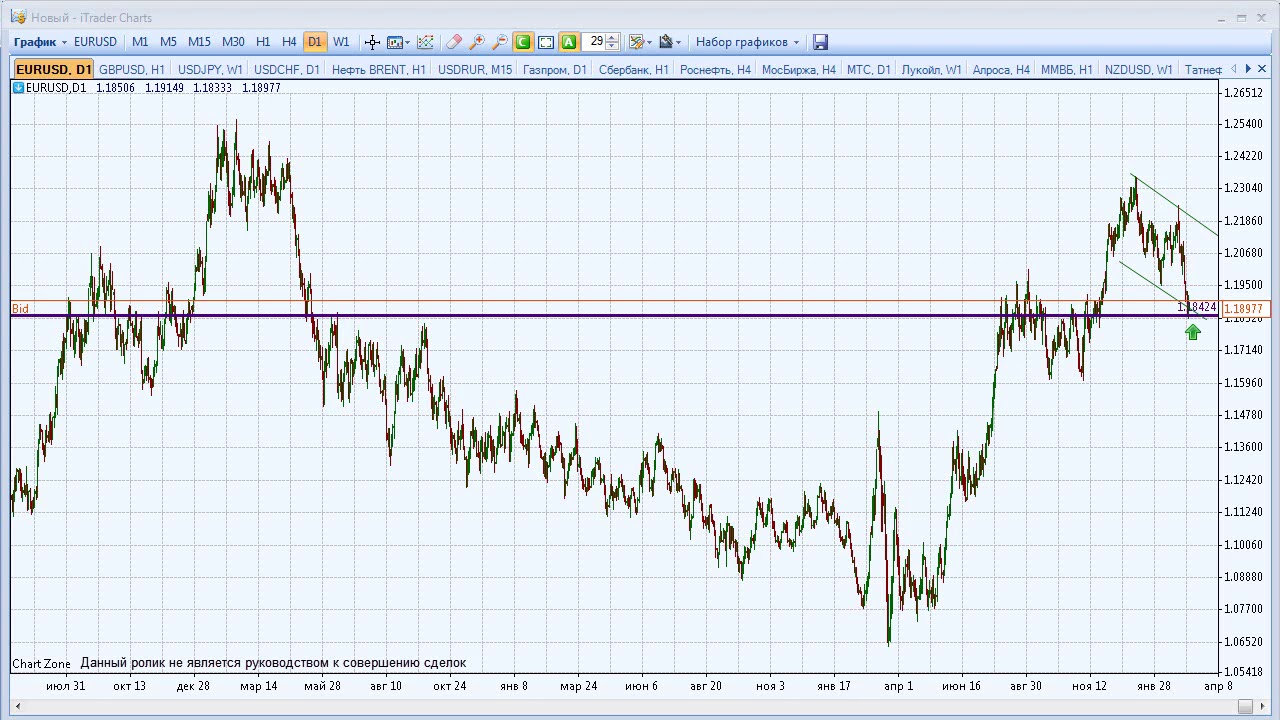The height and width of the screenshot is (720, 1280).
Task: Click the indicators chart icon
Action: coord(425,42)
